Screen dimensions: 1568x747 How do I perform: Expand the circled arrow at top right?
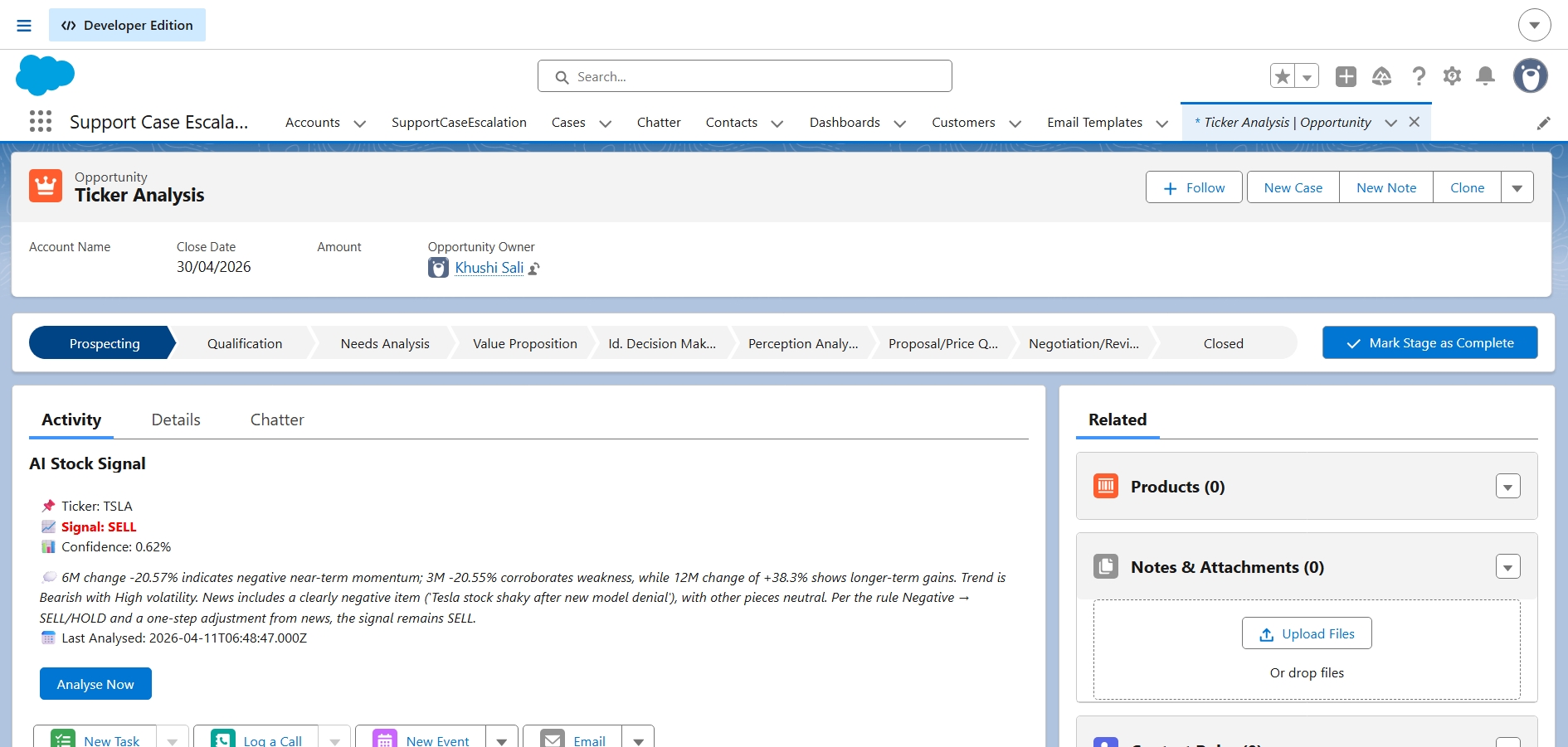coord(1534,25)
